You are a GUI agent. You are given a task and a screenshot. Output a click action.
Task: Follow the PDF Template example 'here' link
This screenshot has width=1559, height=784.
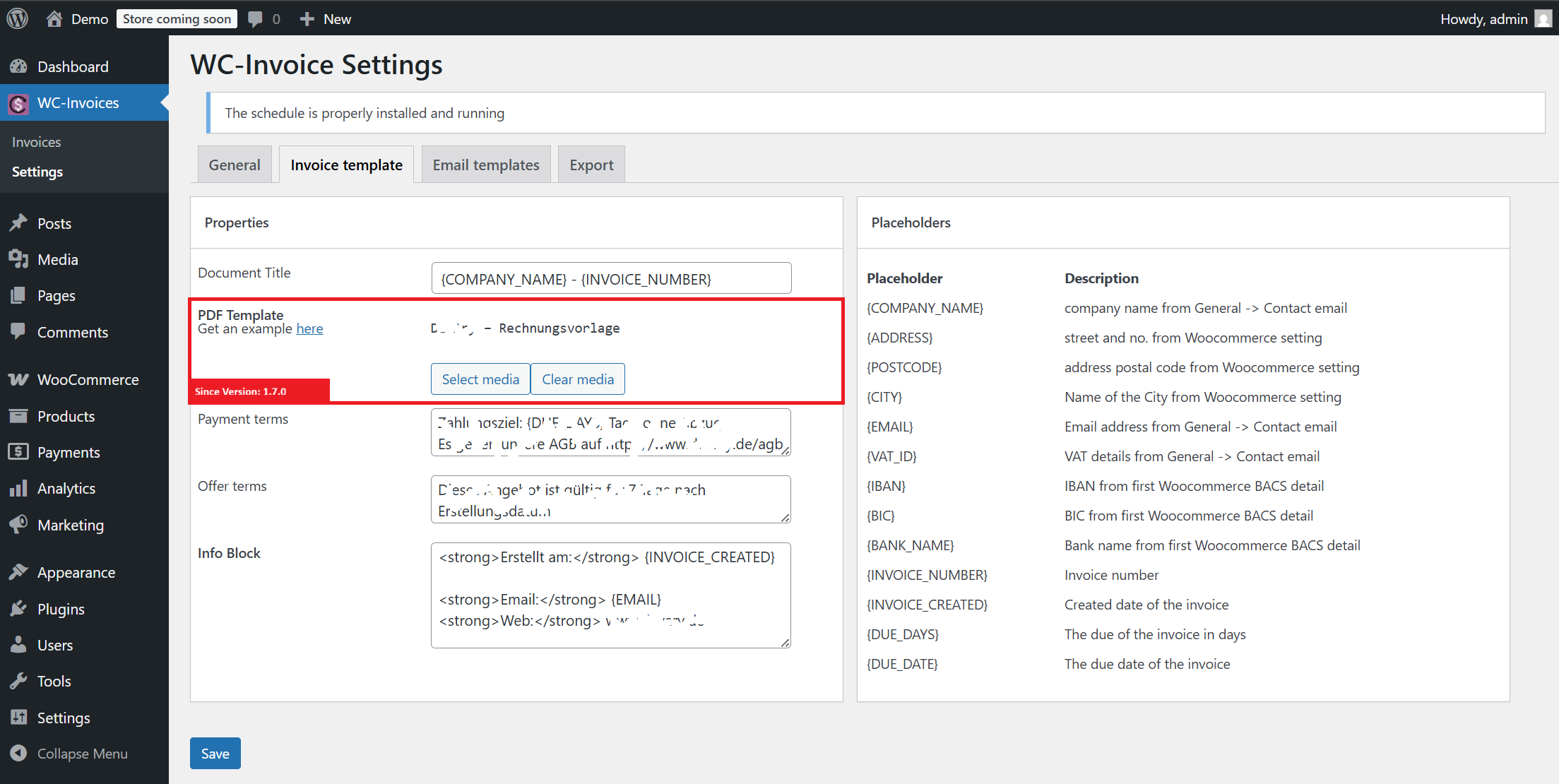(309, 328)
